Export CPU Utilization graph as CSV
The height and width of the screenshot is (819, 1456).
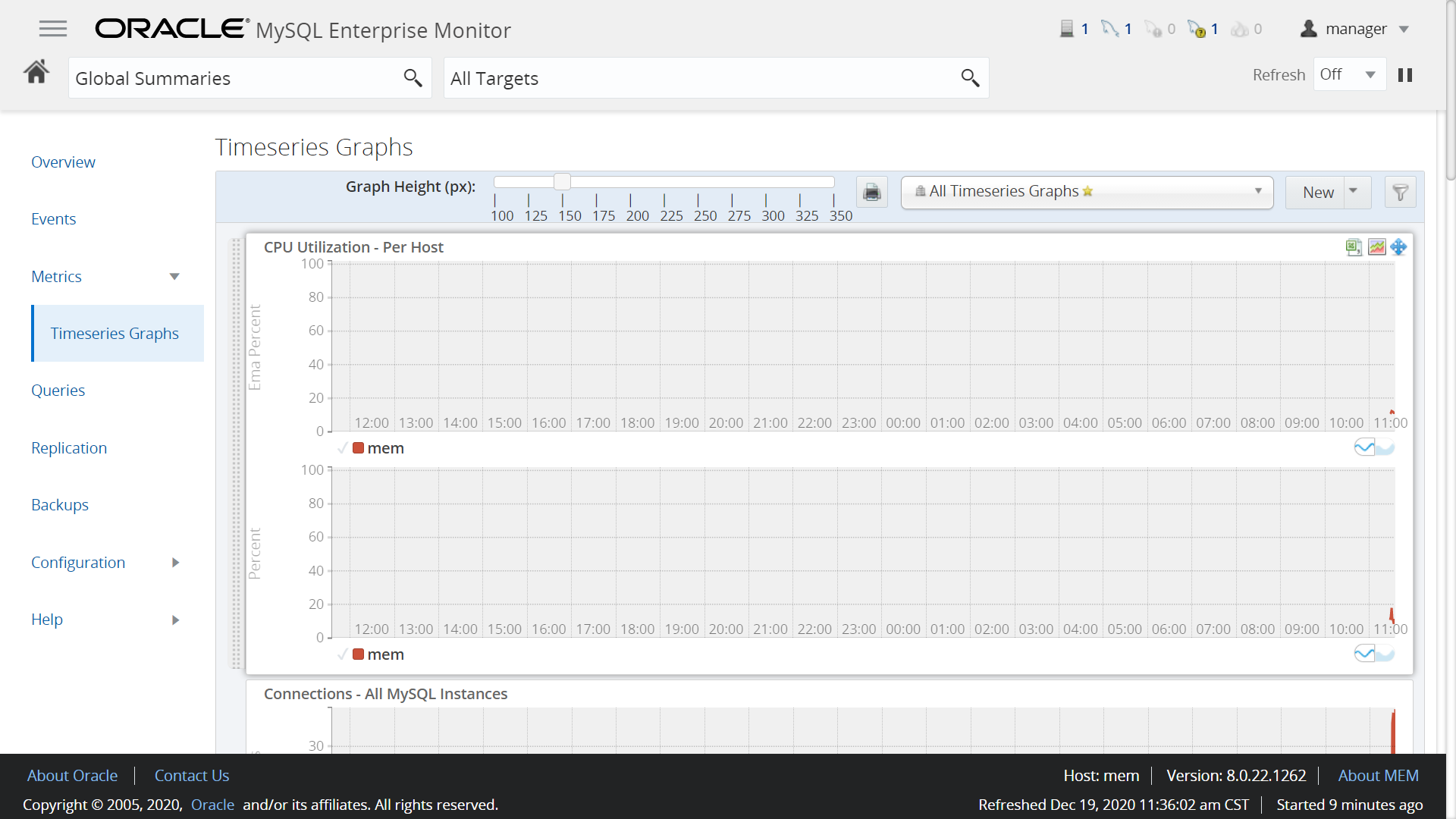1354,247
